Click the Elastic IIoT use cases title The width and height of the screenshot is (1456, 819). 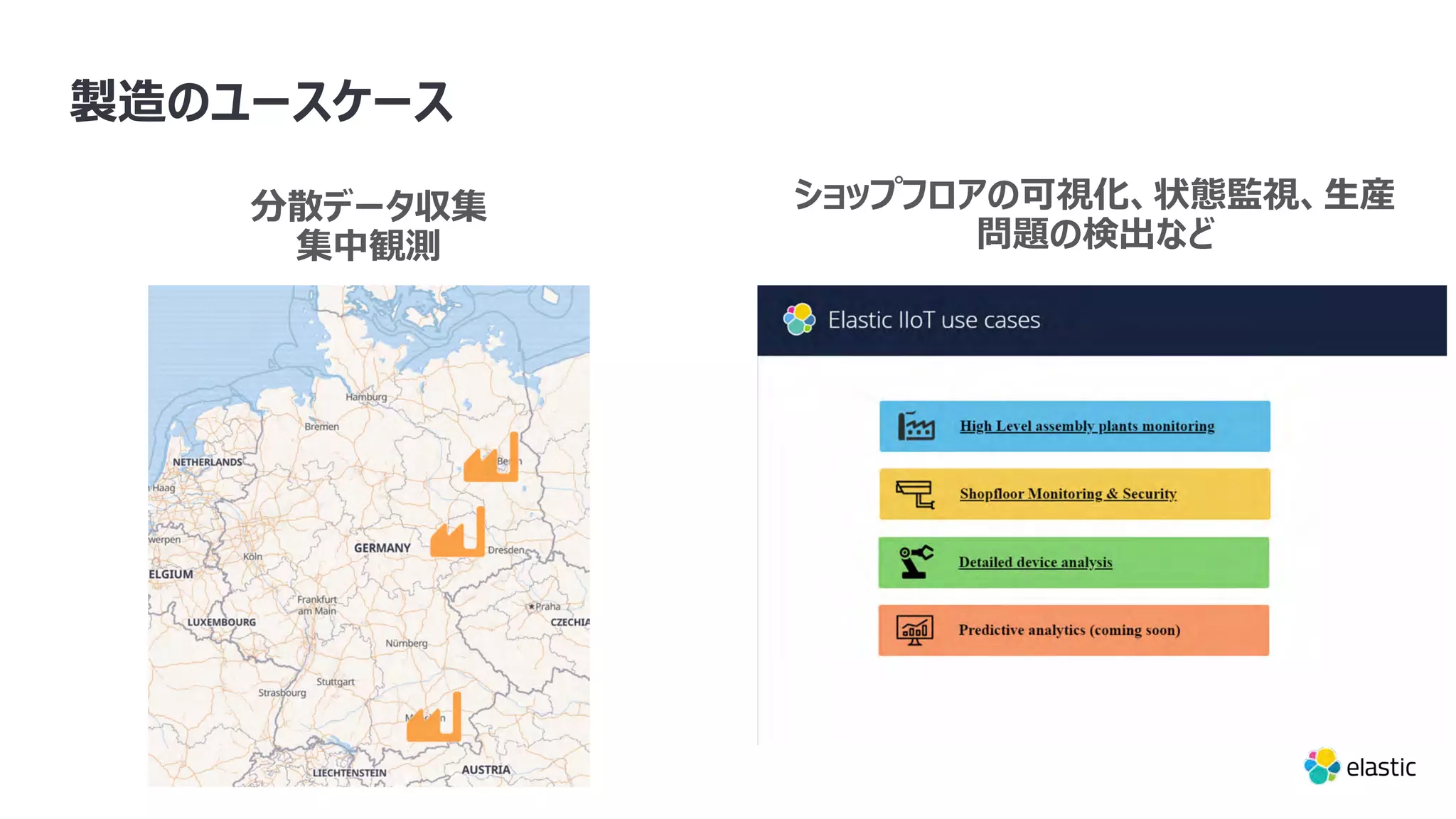point(933,320)
